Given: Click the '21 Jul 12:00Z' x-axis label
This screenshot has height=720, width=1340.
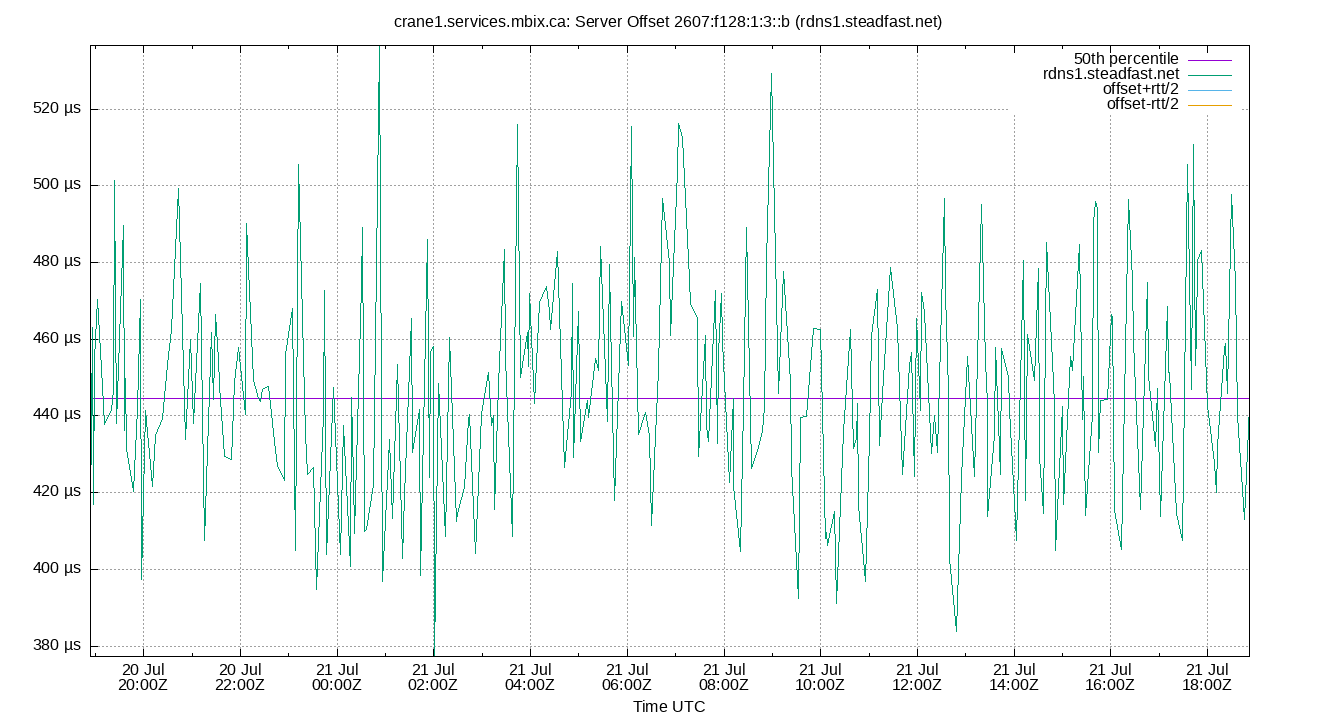Looking at the screenshot, I should pos(917,677).
